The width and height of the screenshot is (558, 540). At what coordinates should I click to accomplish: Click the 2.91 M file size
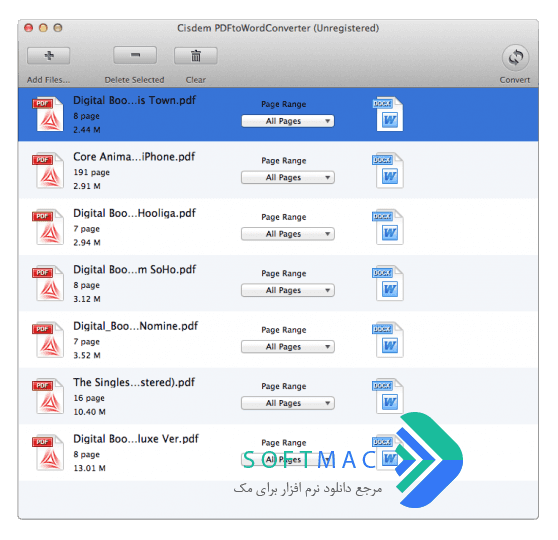(87, 186)
